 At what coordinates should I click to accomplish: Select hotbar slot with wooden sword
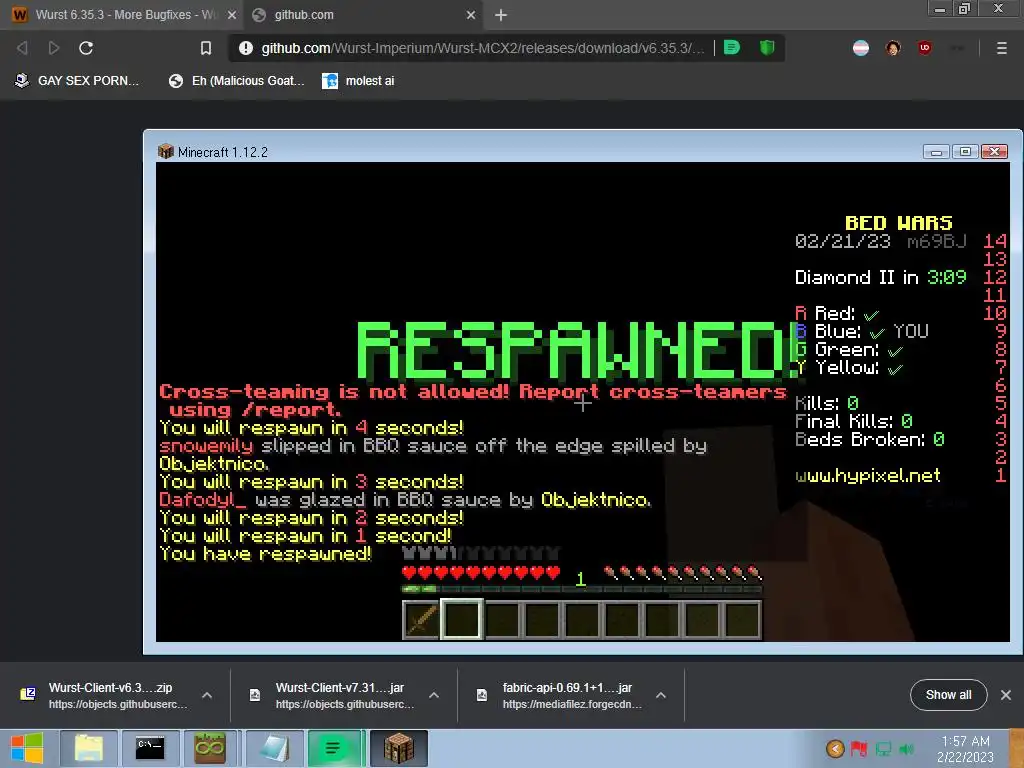click(x=421, y=619)
